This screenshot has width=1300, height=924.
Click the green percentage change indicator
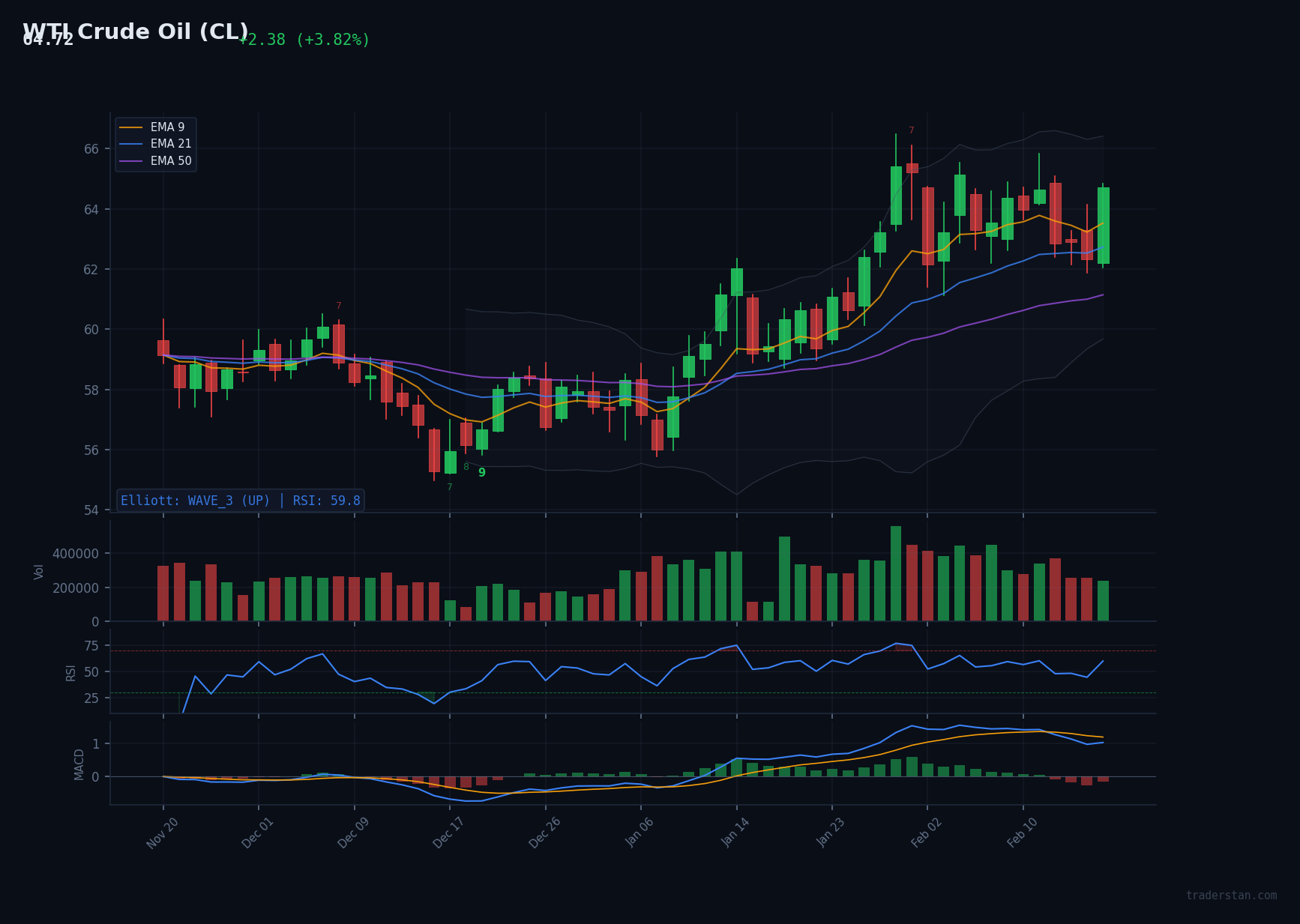click(303, 40)
